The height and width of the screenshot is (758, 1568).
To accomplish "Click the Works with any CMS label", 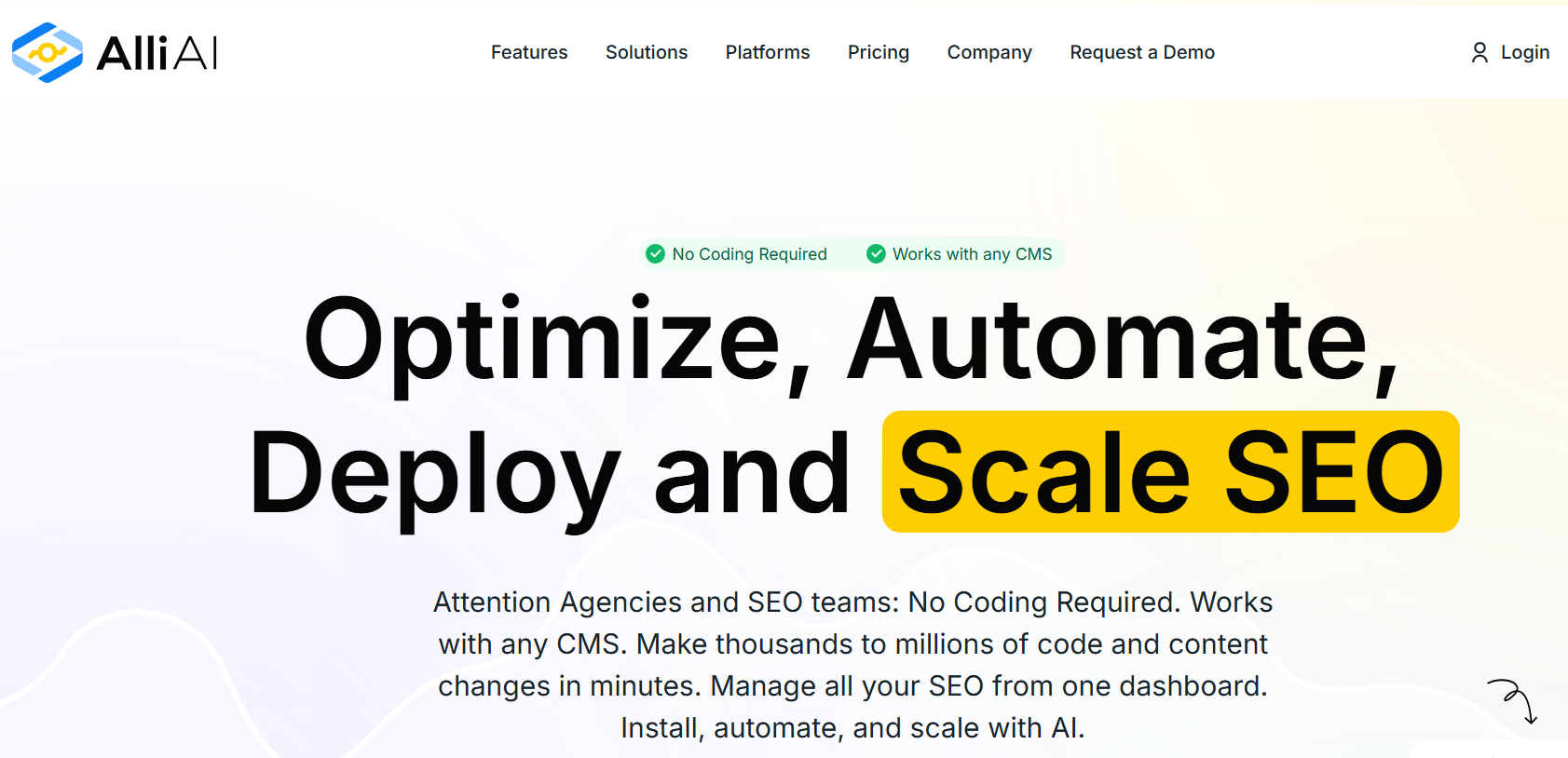I will coord(973,254).
